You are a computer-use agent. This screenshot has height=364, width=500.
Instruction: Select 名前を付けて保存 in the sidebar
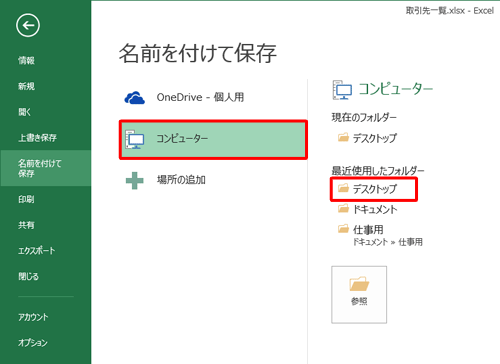coord(45,168)
